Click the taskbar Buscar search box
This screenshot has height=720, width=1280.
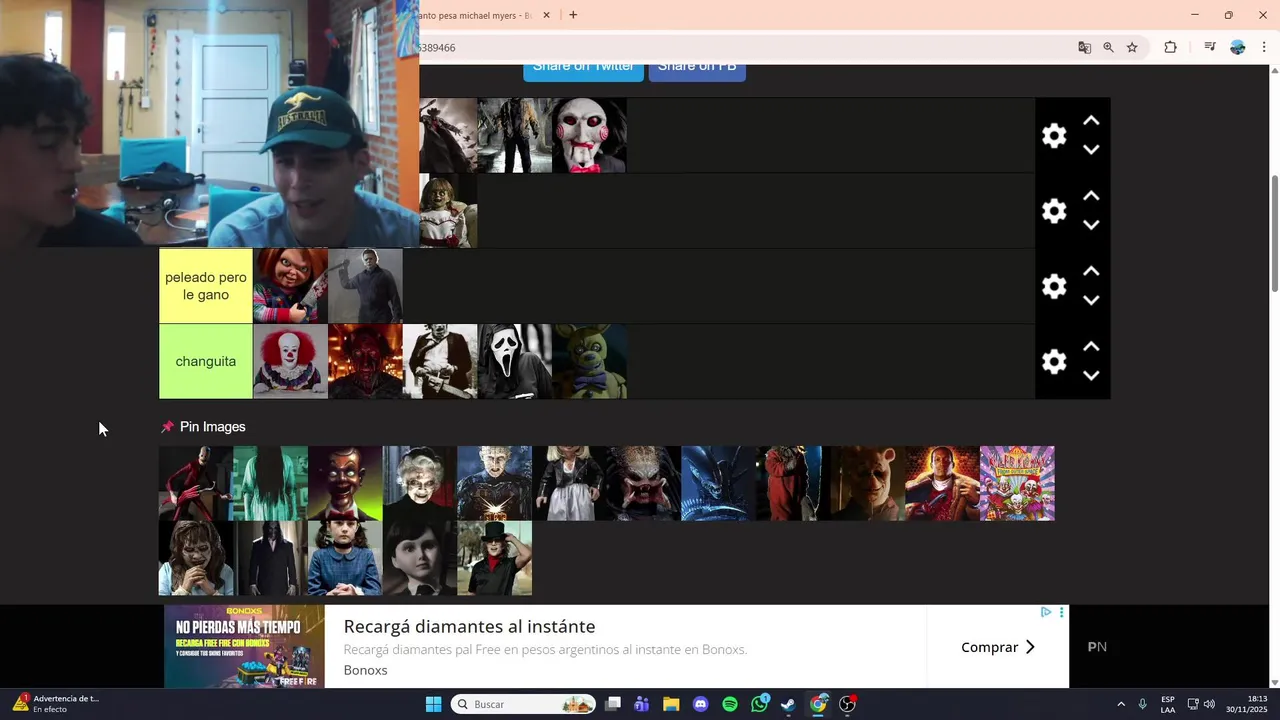(x=523, y=704)
